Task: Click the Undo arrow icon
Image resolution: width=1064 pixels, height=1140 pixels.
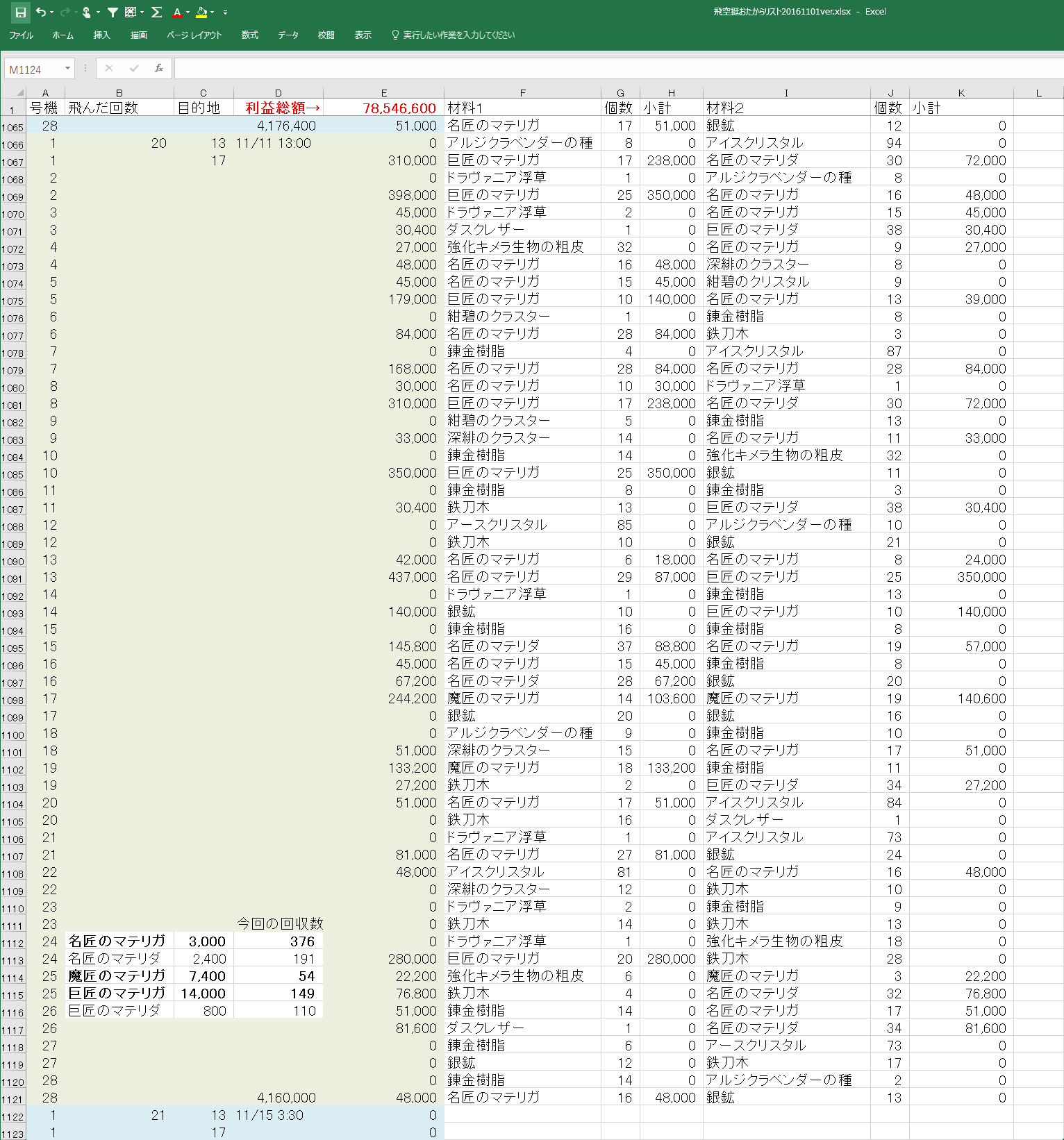Action: pos(41,12)
